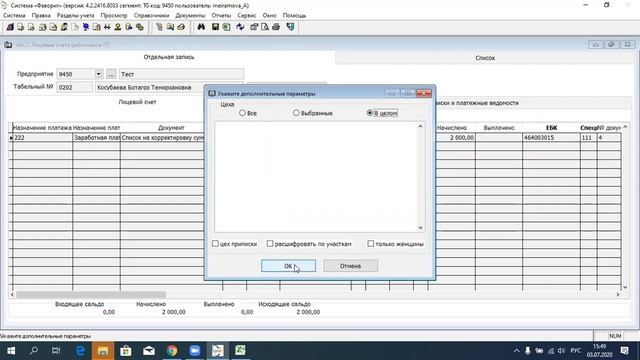This screenshot has height=360, width=640.
Task: Switch to the Отдельная запись tab
Action: tap(169, 57)
